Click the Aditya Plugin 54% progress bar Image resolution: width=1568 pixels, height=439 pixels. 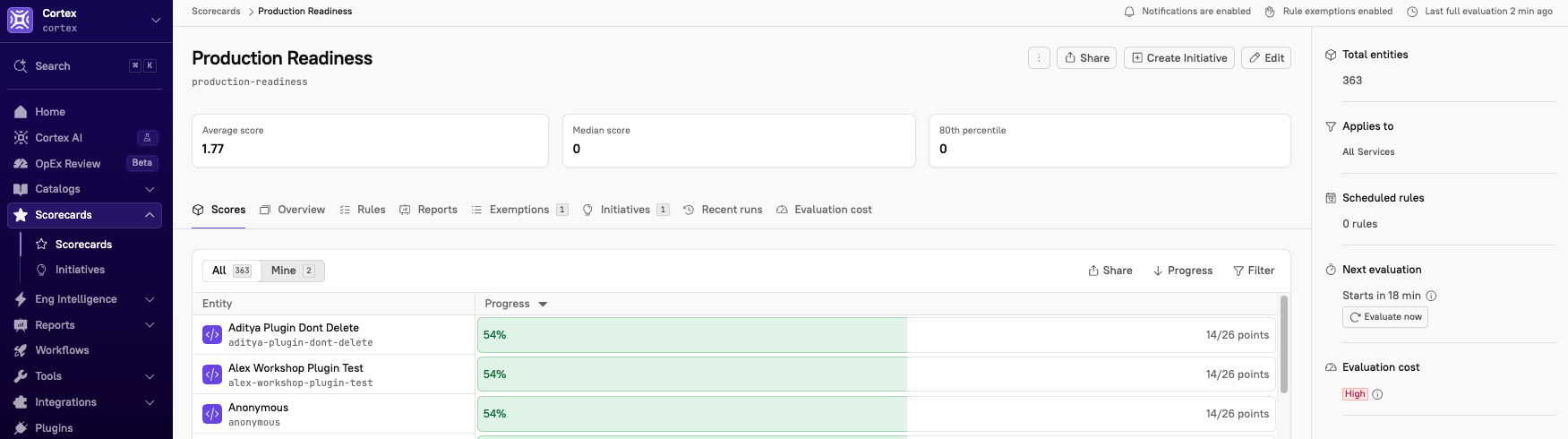pos(877,335)
